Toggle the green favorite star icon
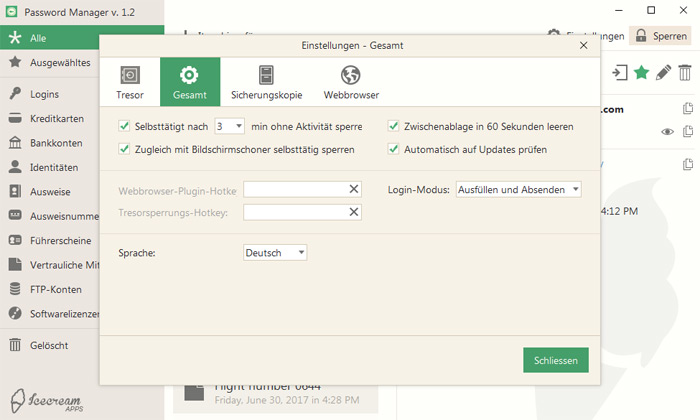This screenshot has height=420, width=700. click(x=642, y=72)
